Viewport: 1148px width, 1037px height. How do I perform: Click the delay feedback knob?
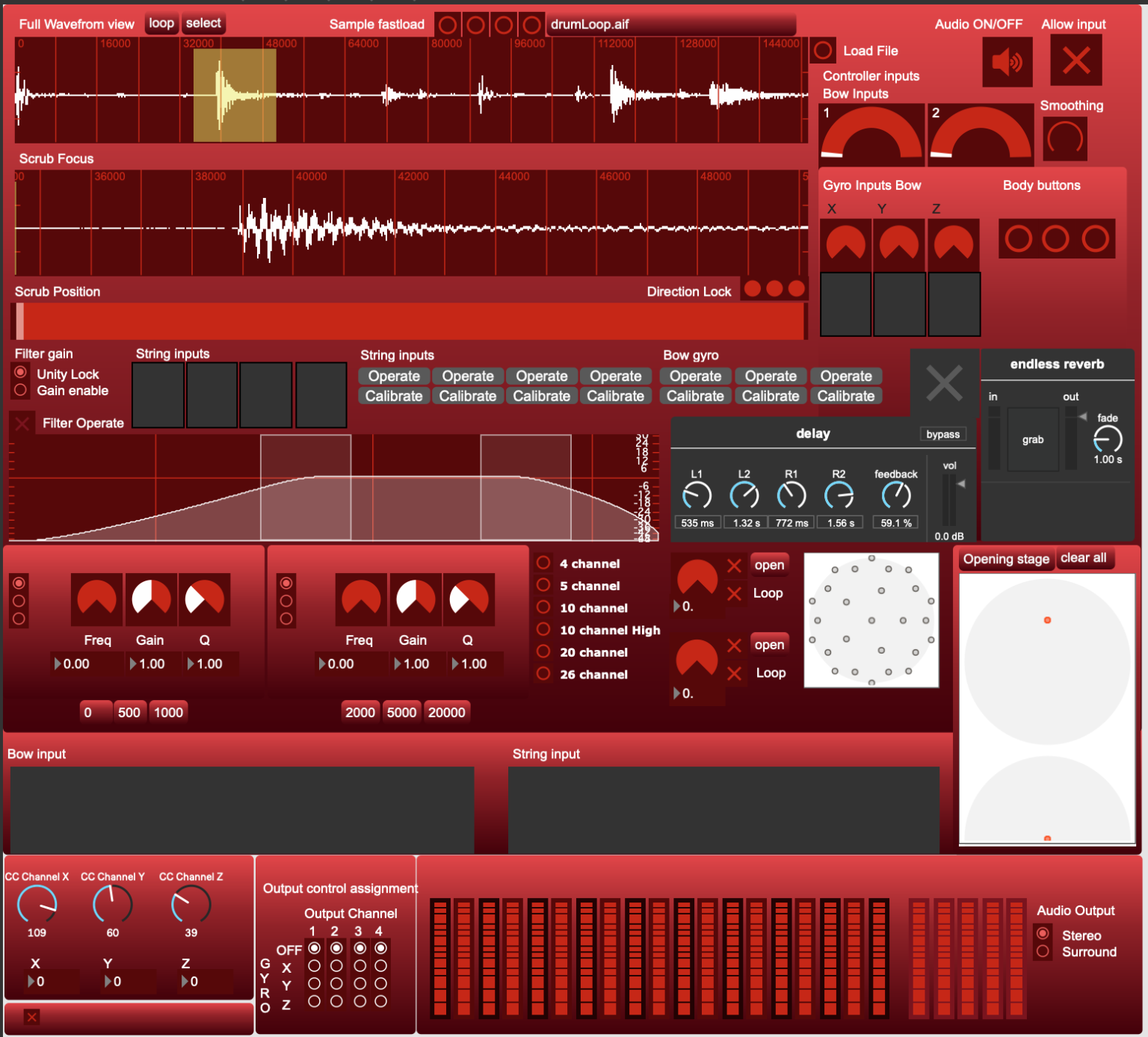click(x=896, y=495)
